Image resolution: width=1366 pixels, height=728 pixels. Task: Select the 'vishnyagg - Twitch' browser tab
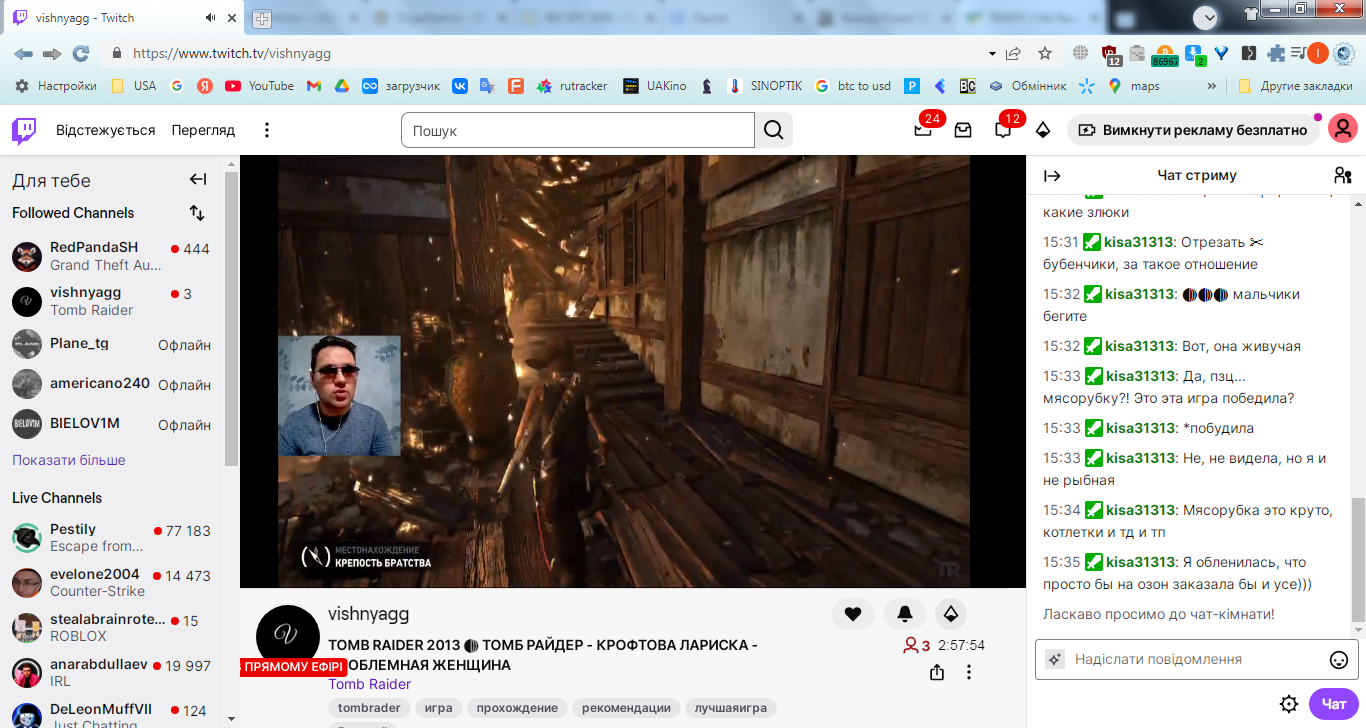tap(125, 18)
